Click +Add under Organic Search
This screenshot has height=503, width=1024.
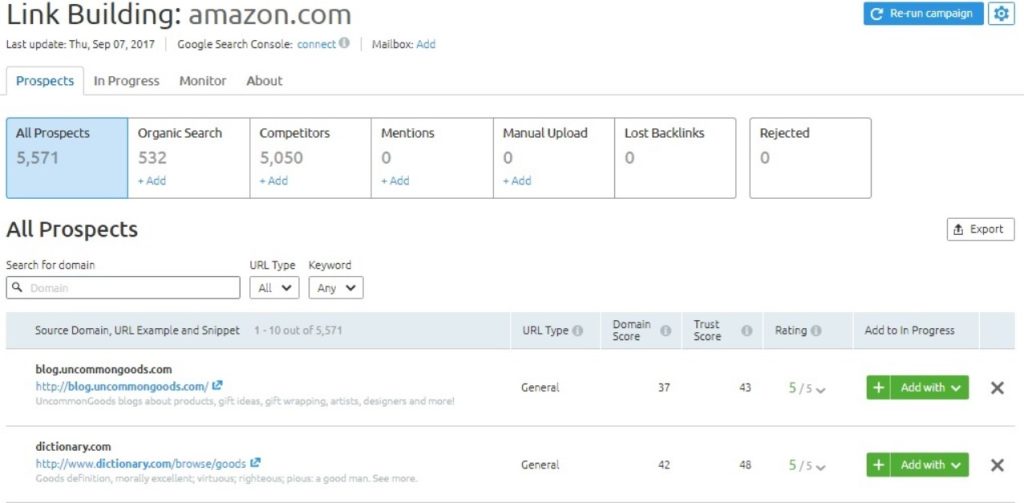click(x=152, y=181)
